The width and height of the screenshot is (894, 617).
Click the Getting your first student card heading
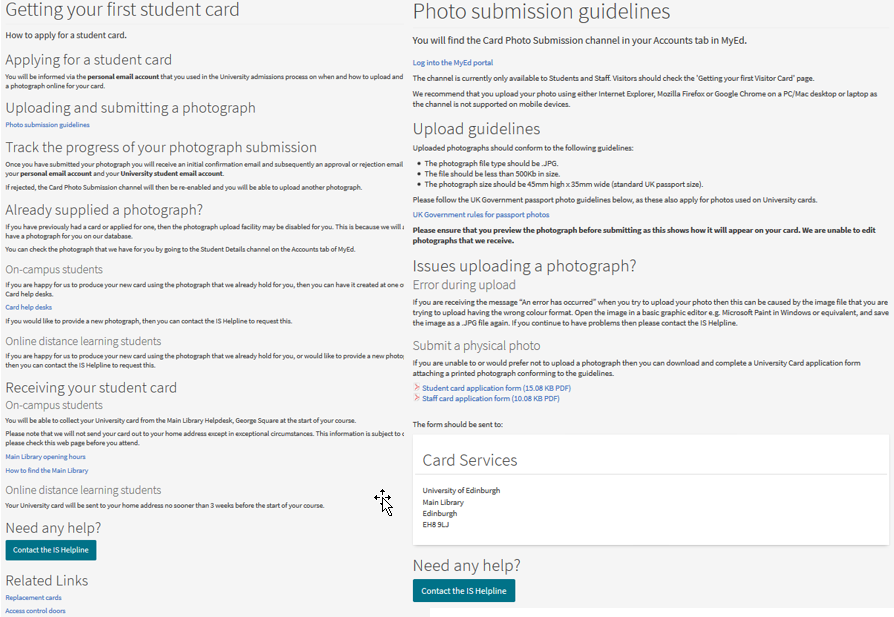pyautogui.click(x=123, y=10)
